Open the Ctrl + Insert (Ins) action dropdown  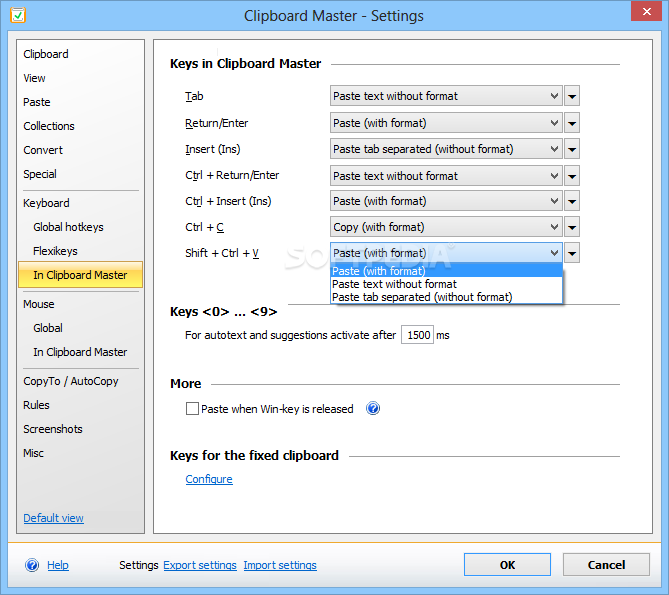[446, 201]
